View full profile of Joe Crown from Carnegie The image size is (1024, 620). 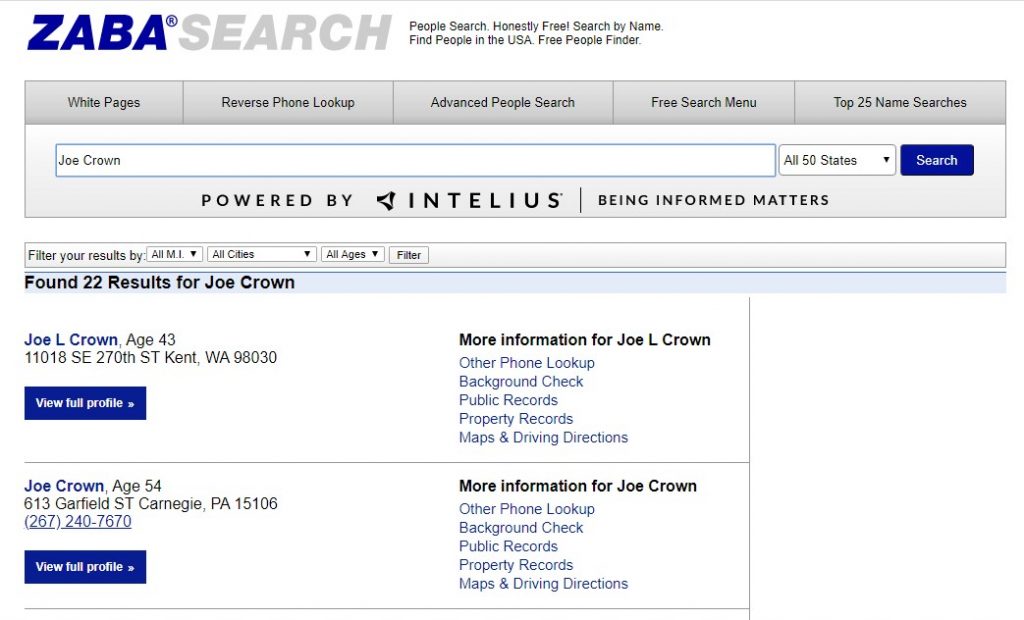click(85, 567)
